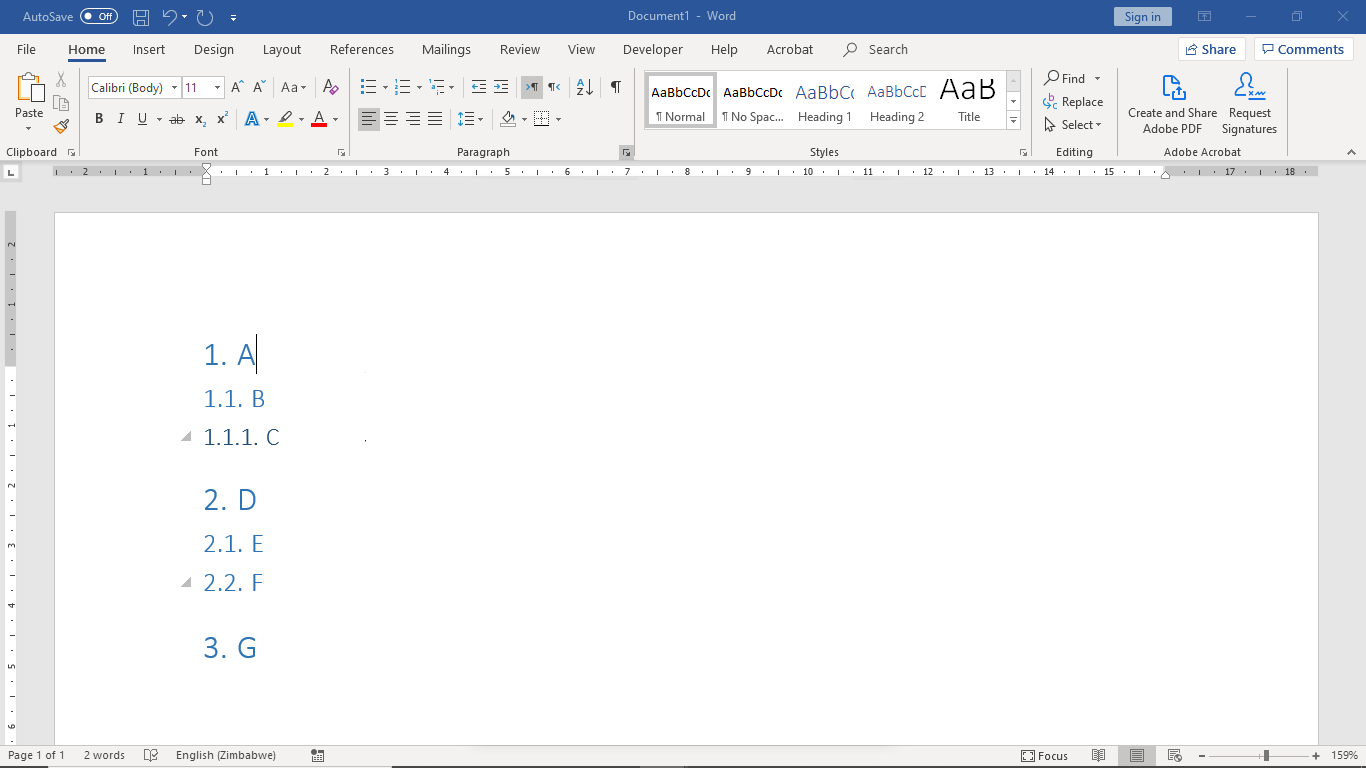Toggle Show/Hide paragraph marks
The height and width of the screenshot is (768, 1366).
click(616, 88)
